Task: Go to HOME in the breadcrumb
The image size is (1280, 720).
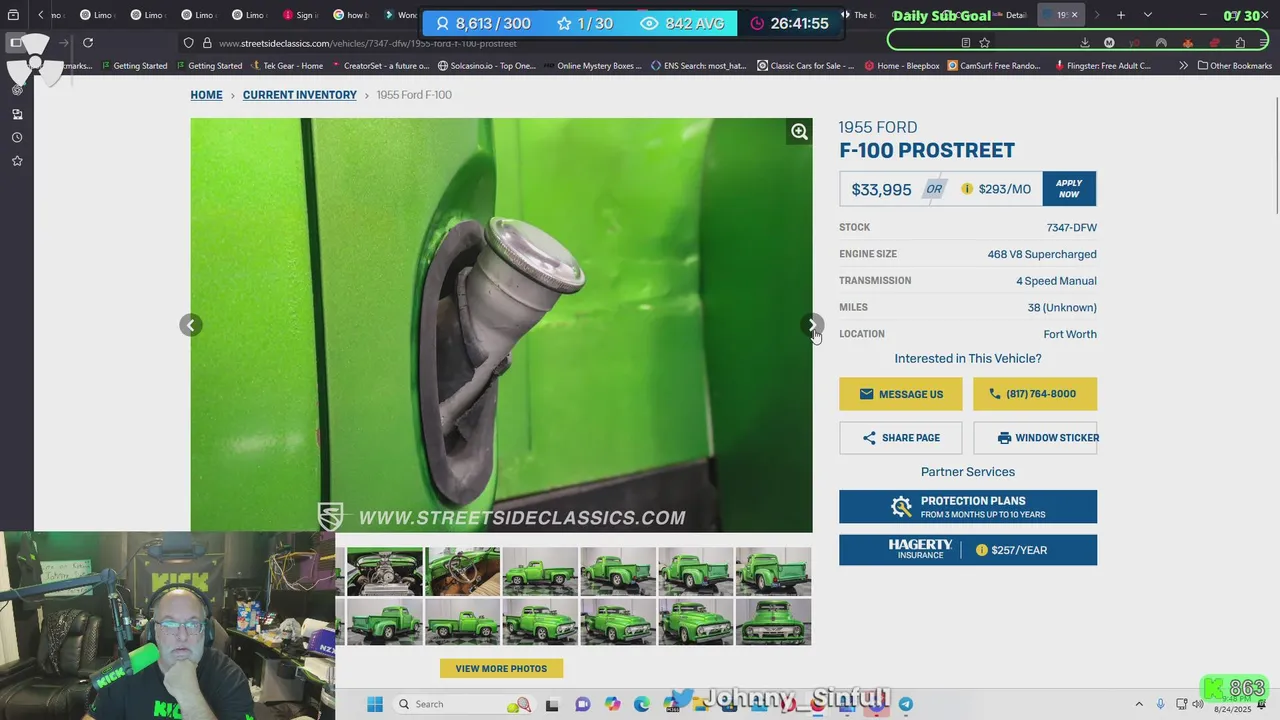Action: pos(207,95)
